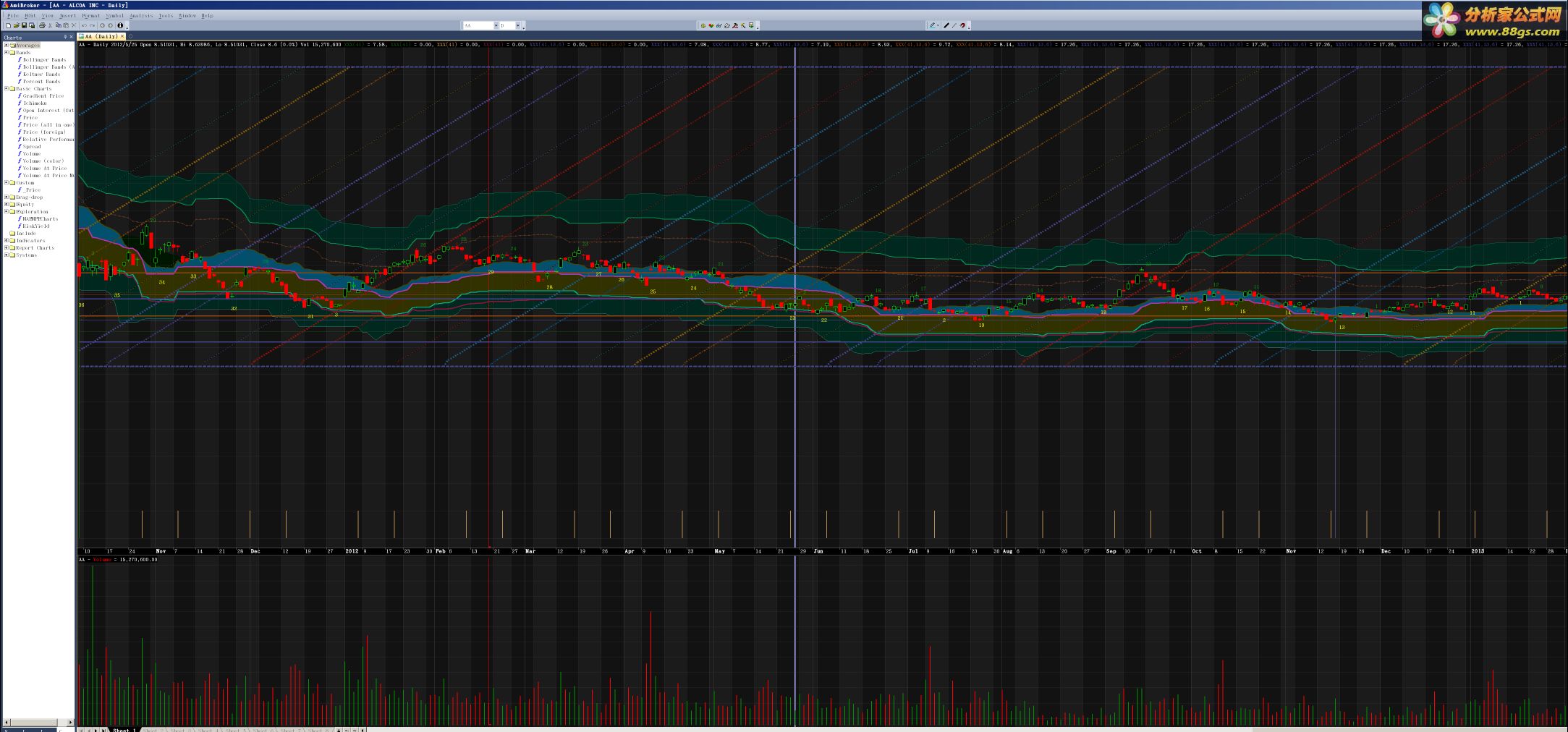
Task: Click the Paste icon
Action: pos(66,25)
